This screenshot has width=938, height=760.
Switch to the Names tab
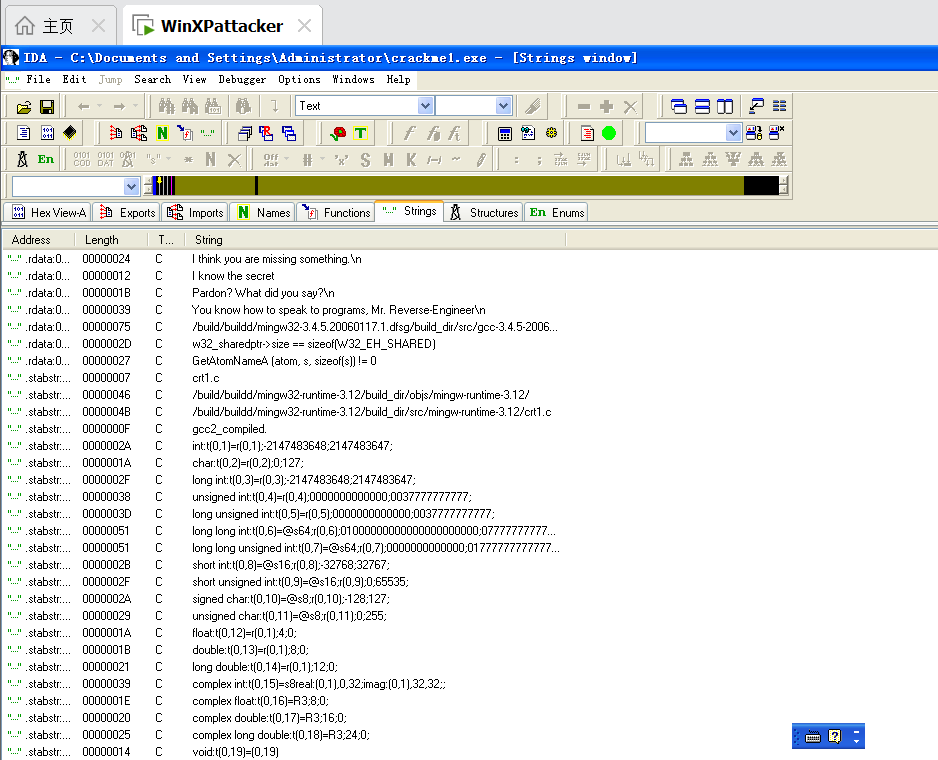(263, 212)
